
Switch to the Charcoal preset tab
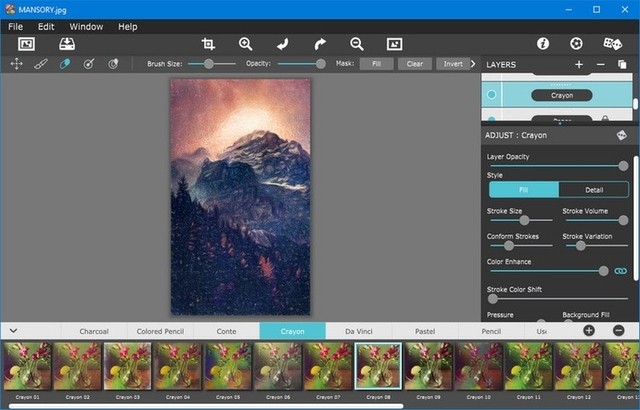94,331
